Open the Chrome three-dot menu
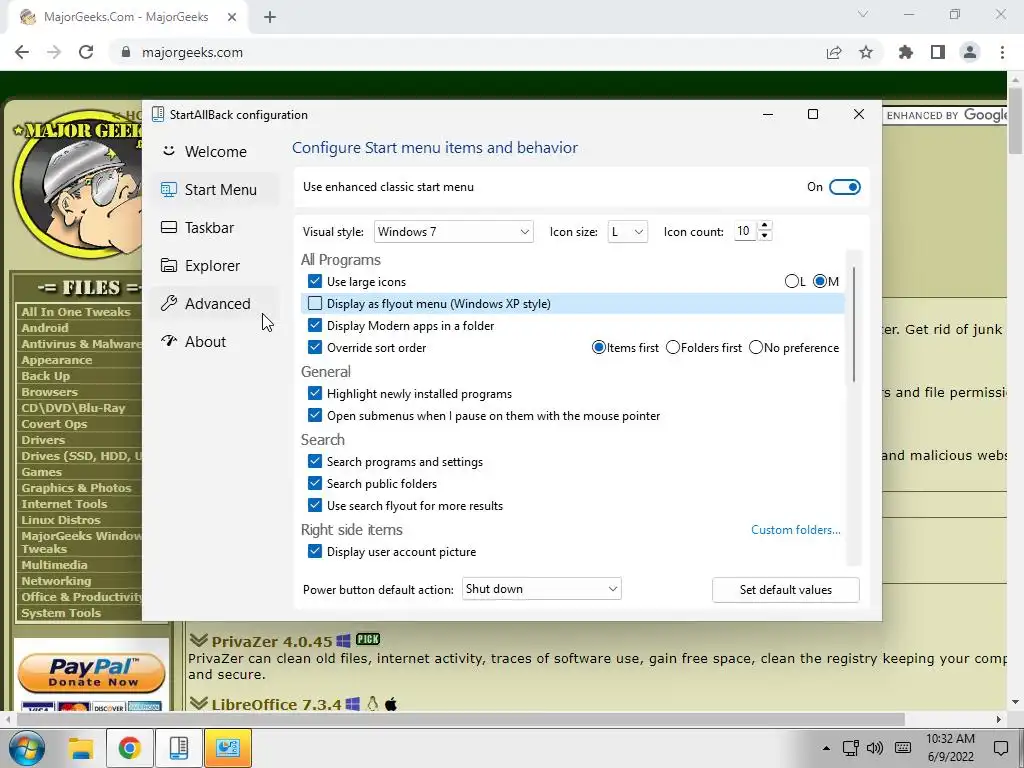This screenshot has height=768, width=1024. 1002,52
